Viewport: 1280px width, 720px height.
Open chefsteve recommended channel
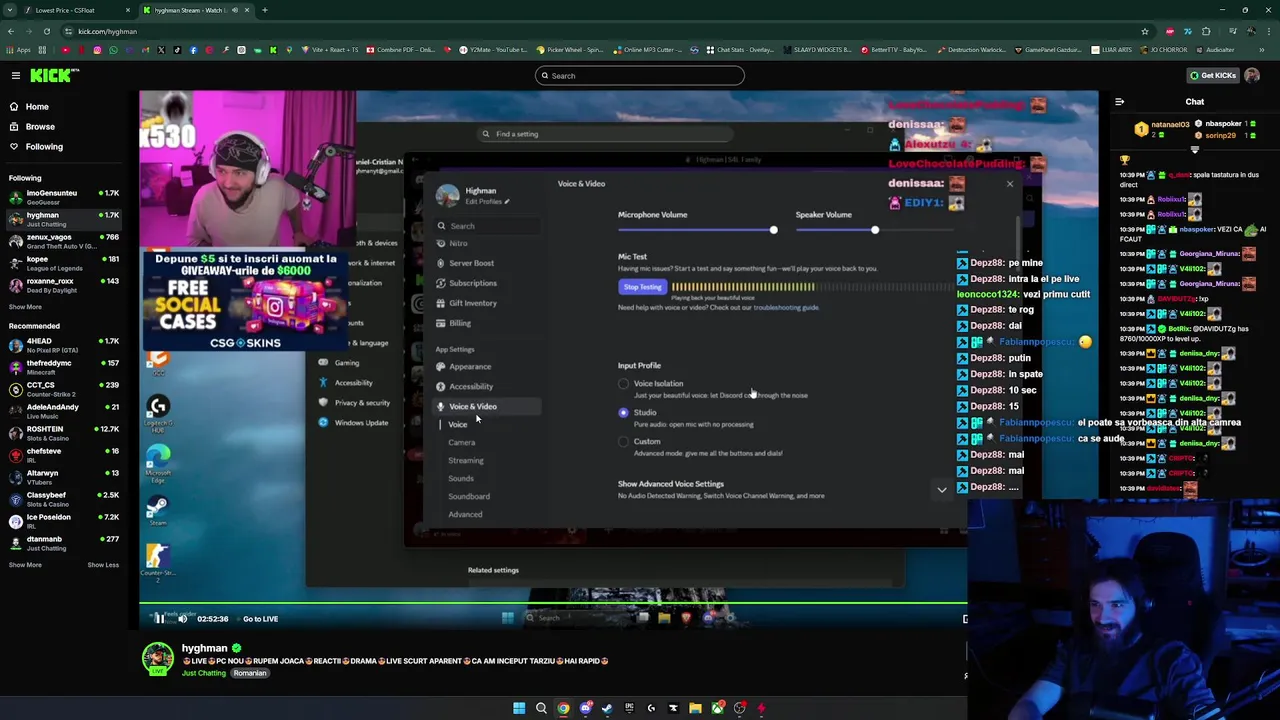click(65, 455)
